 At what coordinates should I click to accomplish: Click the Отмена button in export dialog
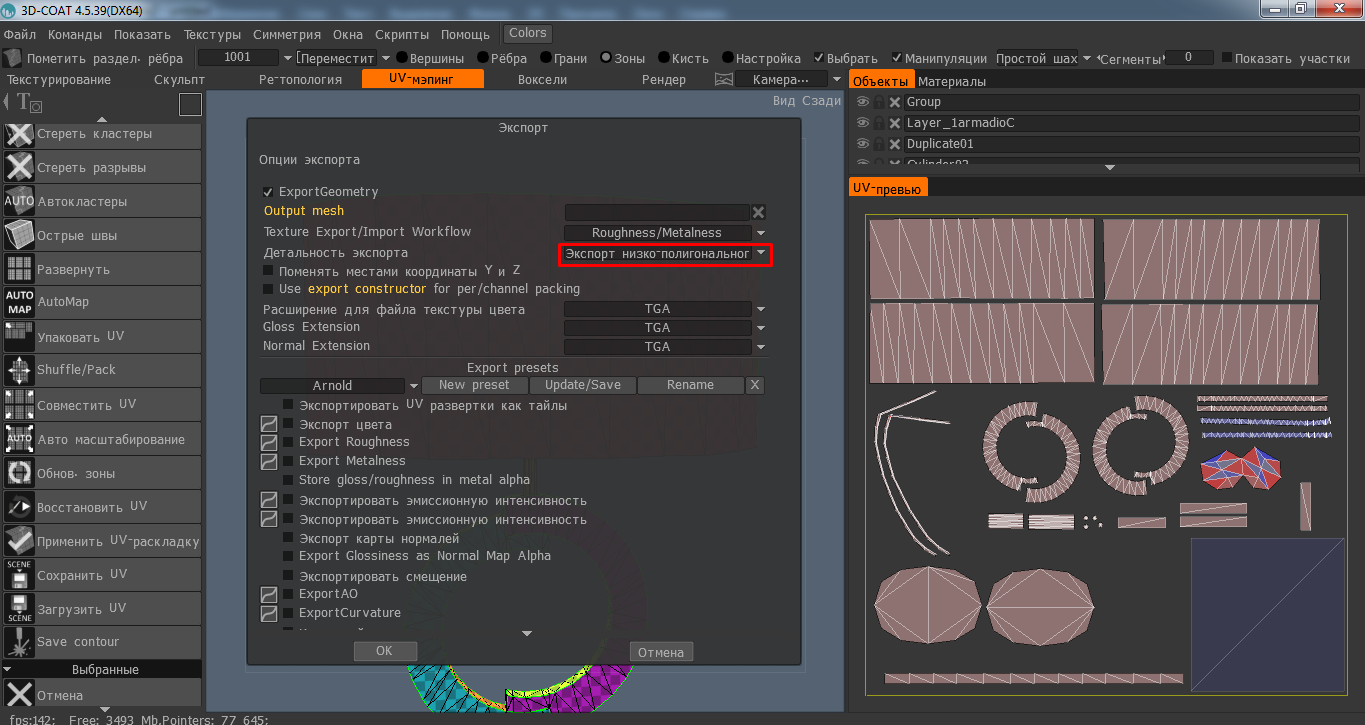[661, 652]
